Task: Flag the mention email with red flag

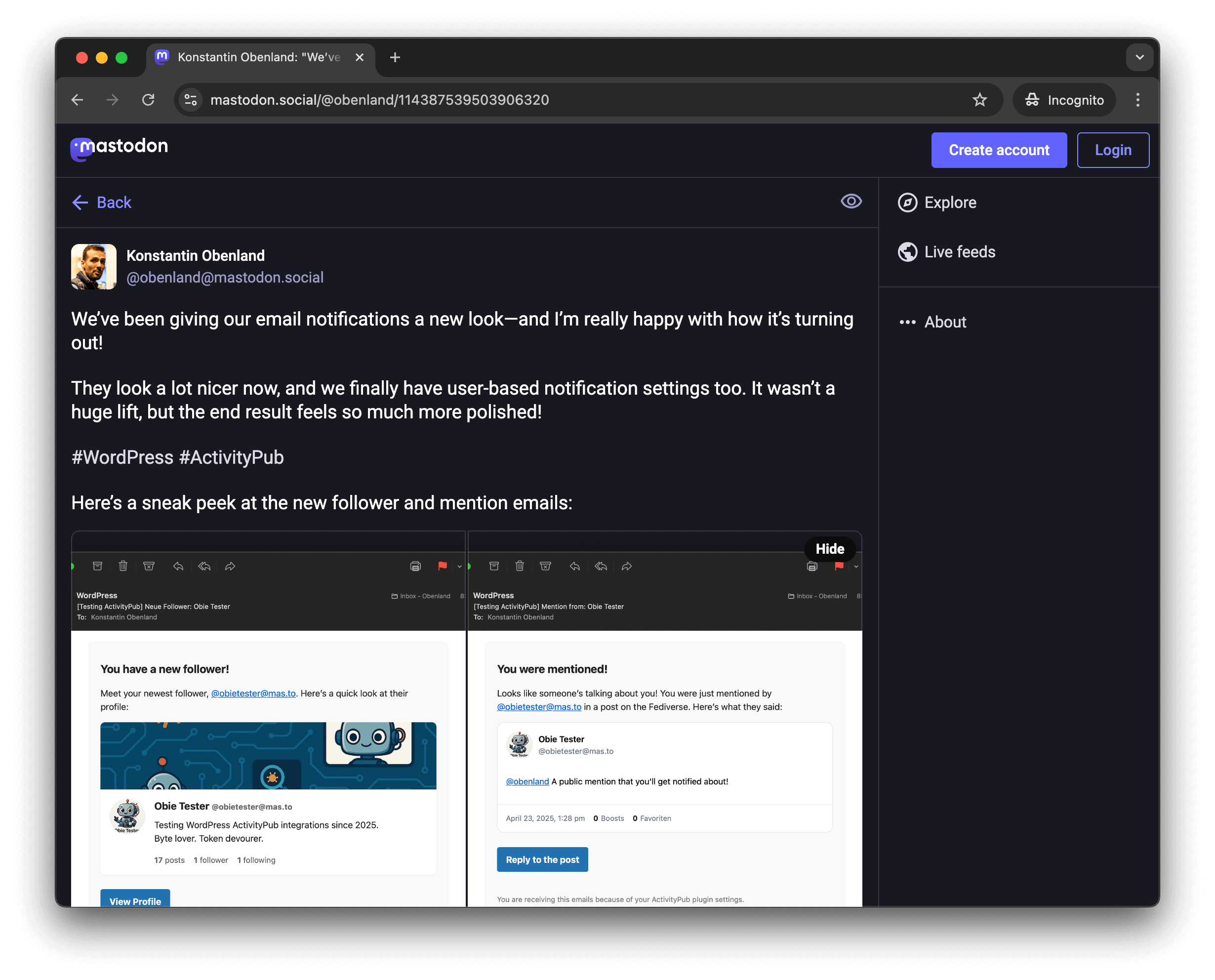Action: pos(839,566)
